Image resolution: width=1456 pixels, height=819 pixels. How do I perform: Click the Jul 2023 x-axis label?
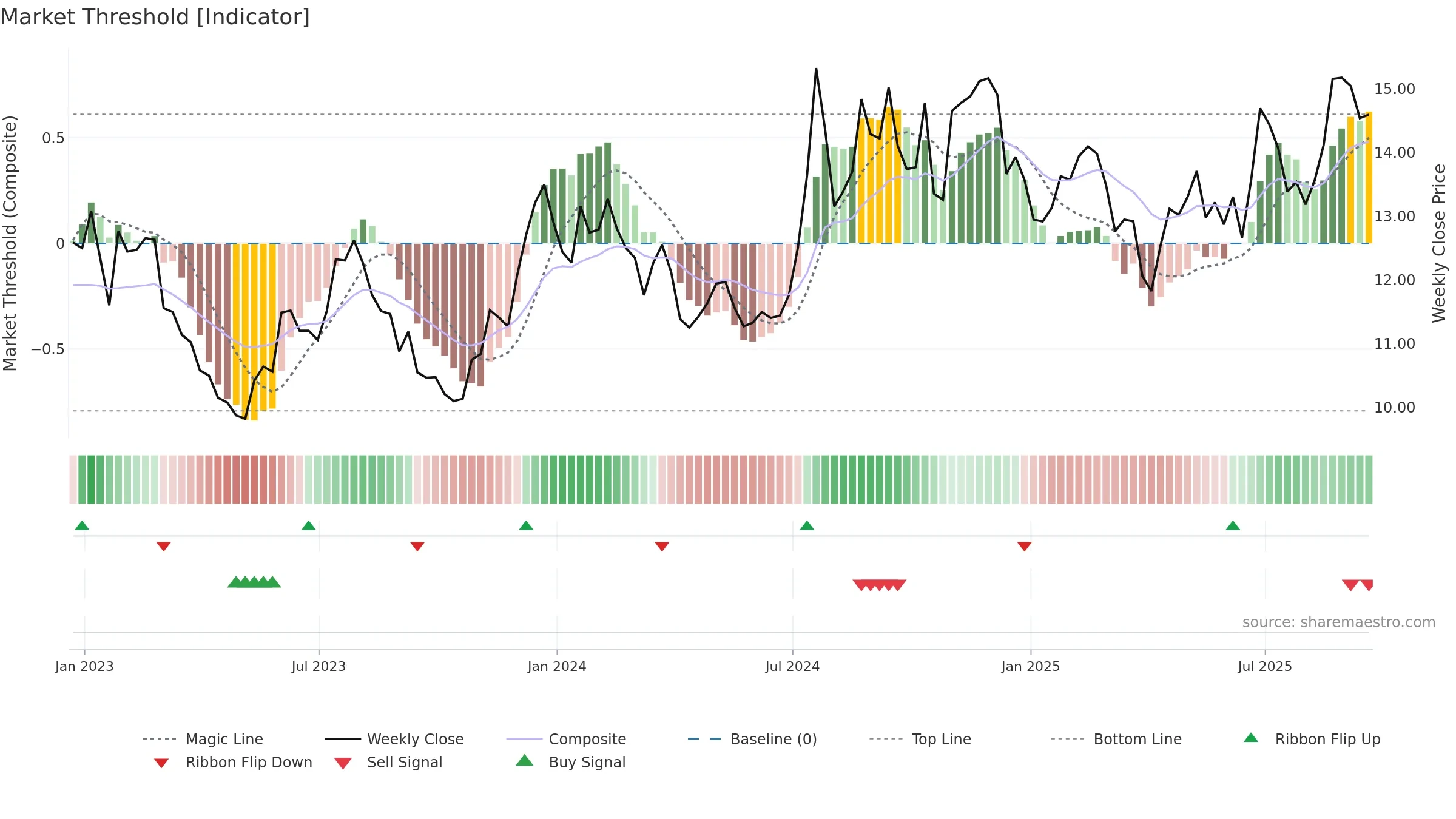(x=318, y=667)
